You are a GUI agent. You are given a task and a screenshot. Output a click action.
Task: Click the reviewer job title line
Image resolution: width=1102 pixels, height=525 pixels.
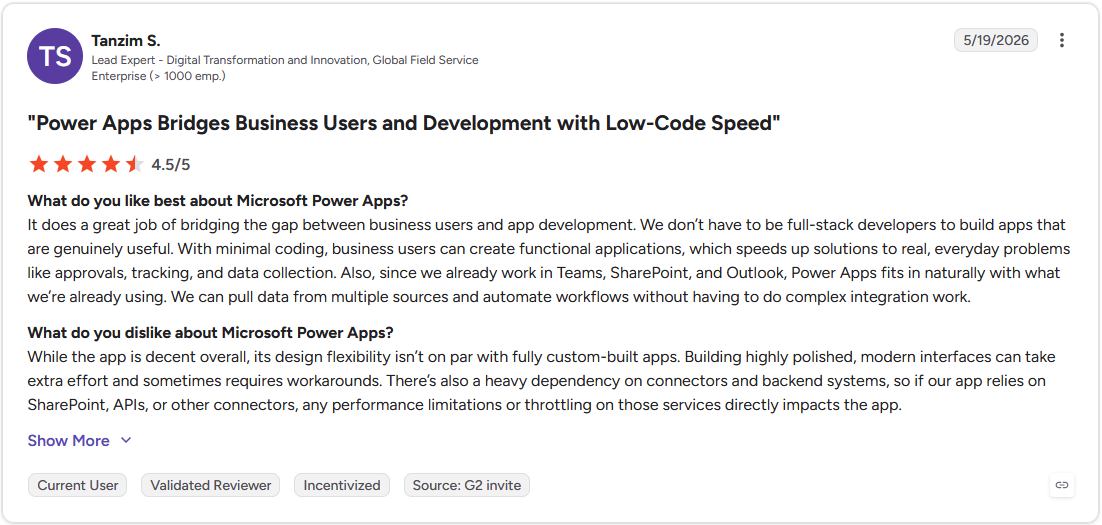click(x=285, y=60)
